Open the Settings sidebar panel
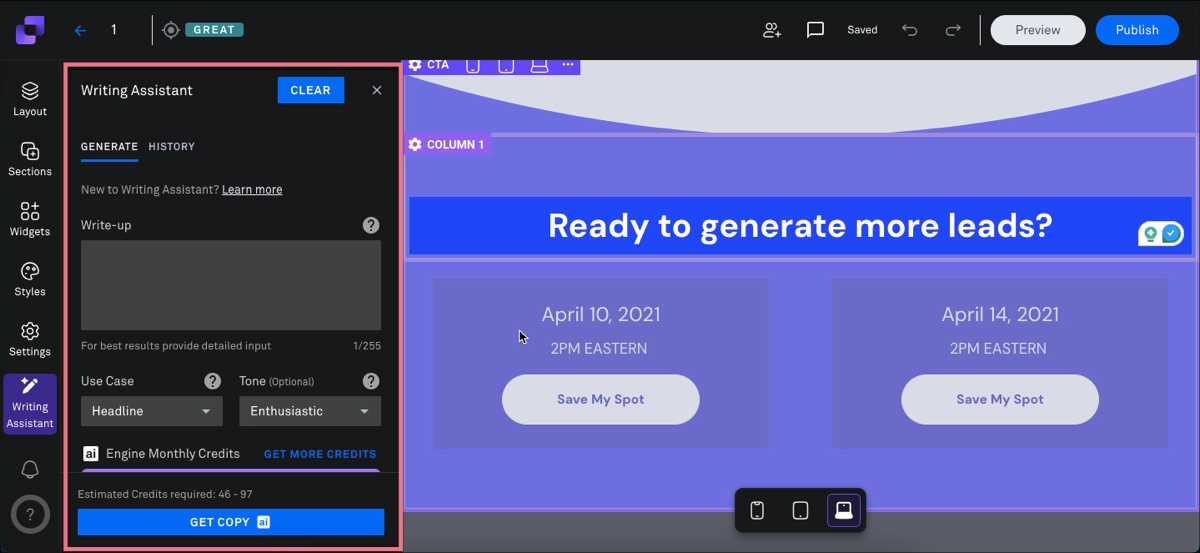This screenshot has height=553, width=1200. pyautogui.click(x=30, y=339)
